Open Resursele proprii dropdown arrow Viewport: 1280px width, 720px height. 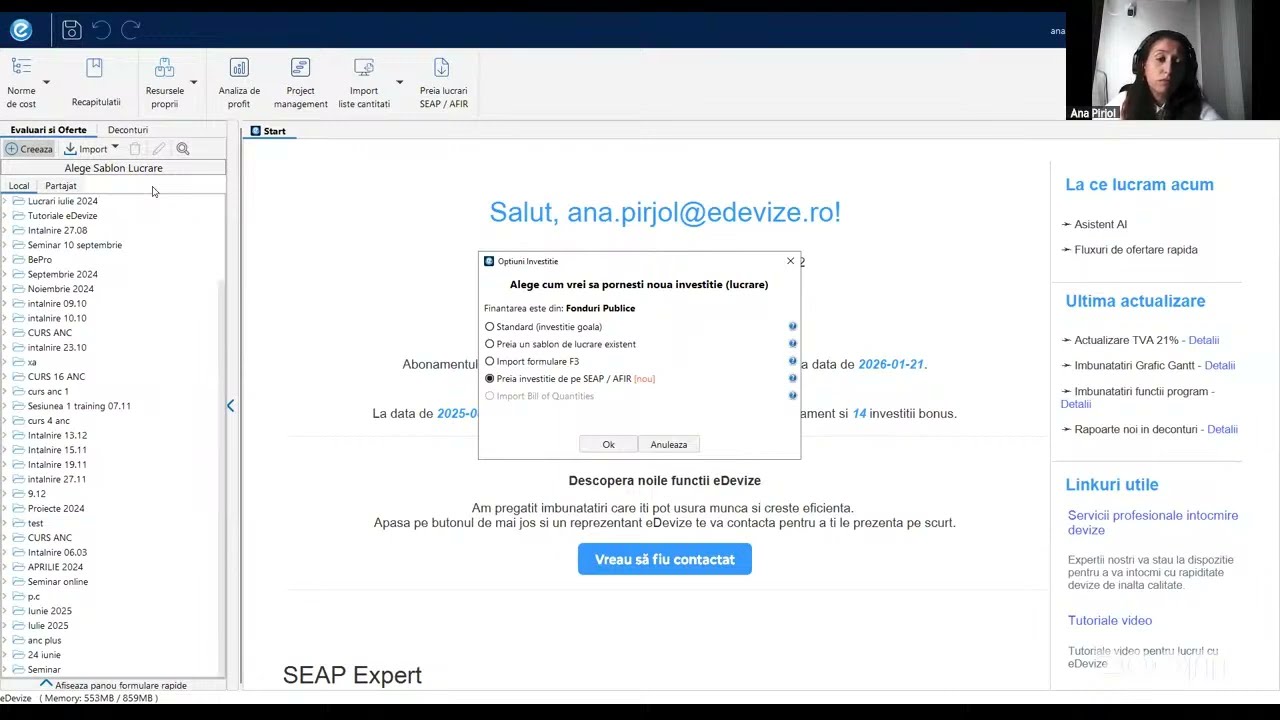point(193,83)
